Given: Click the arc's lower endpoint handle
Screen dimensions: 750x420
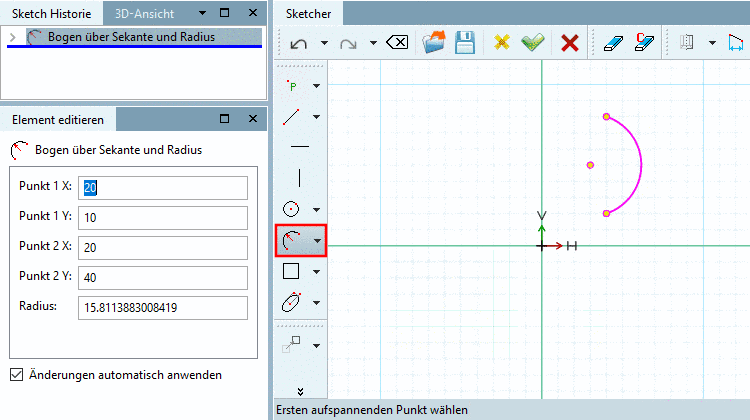Looking at the screenshot, I should tap(606, 213).
